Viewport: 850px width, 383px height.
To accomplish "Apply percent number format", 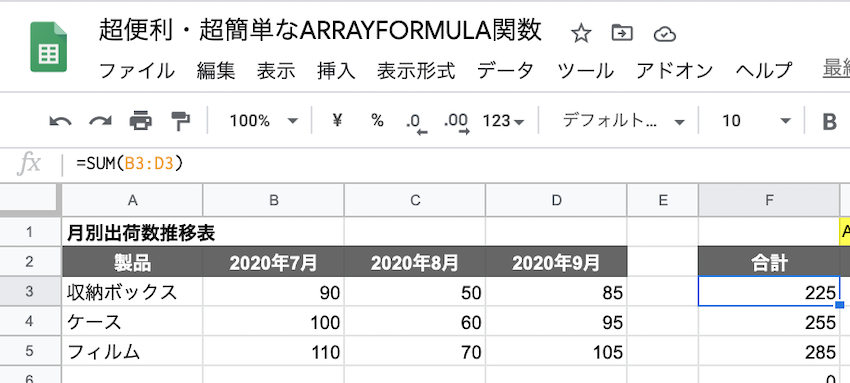I will [x=377, y=120].
